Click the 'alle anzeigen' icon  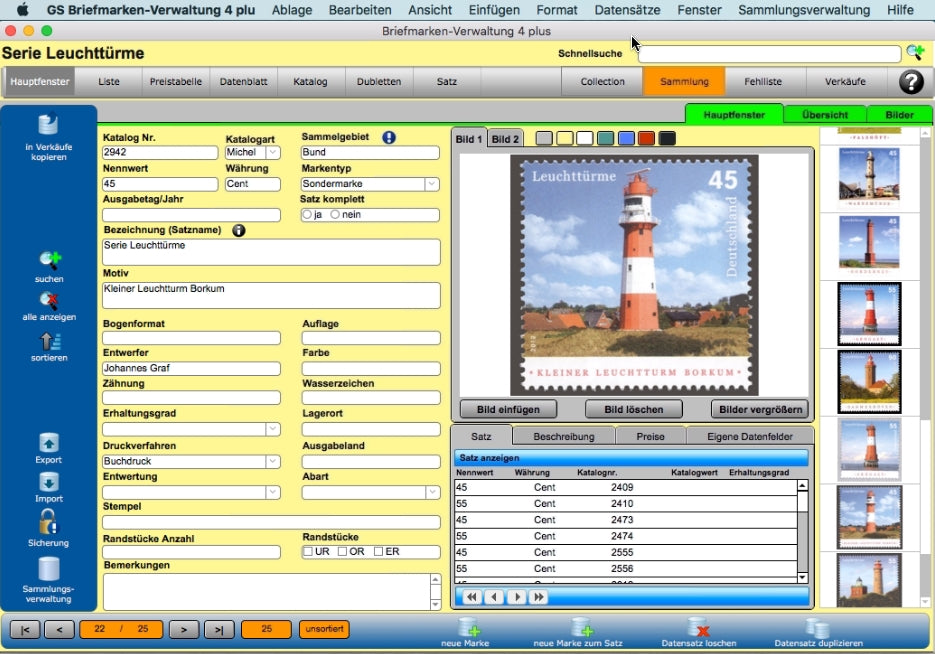(49, 299)
